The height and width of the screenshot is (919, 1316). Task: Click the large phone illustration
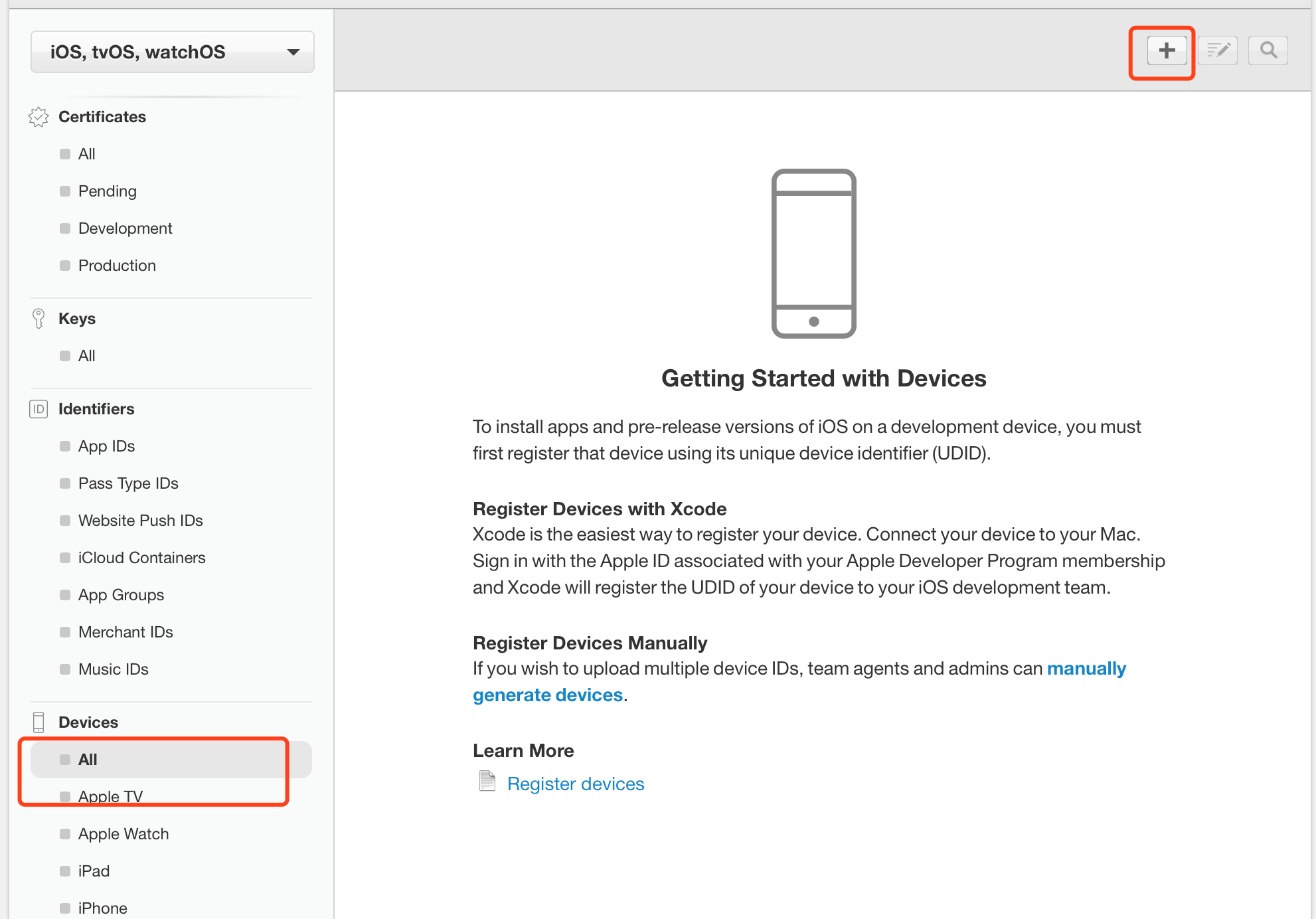813,253
